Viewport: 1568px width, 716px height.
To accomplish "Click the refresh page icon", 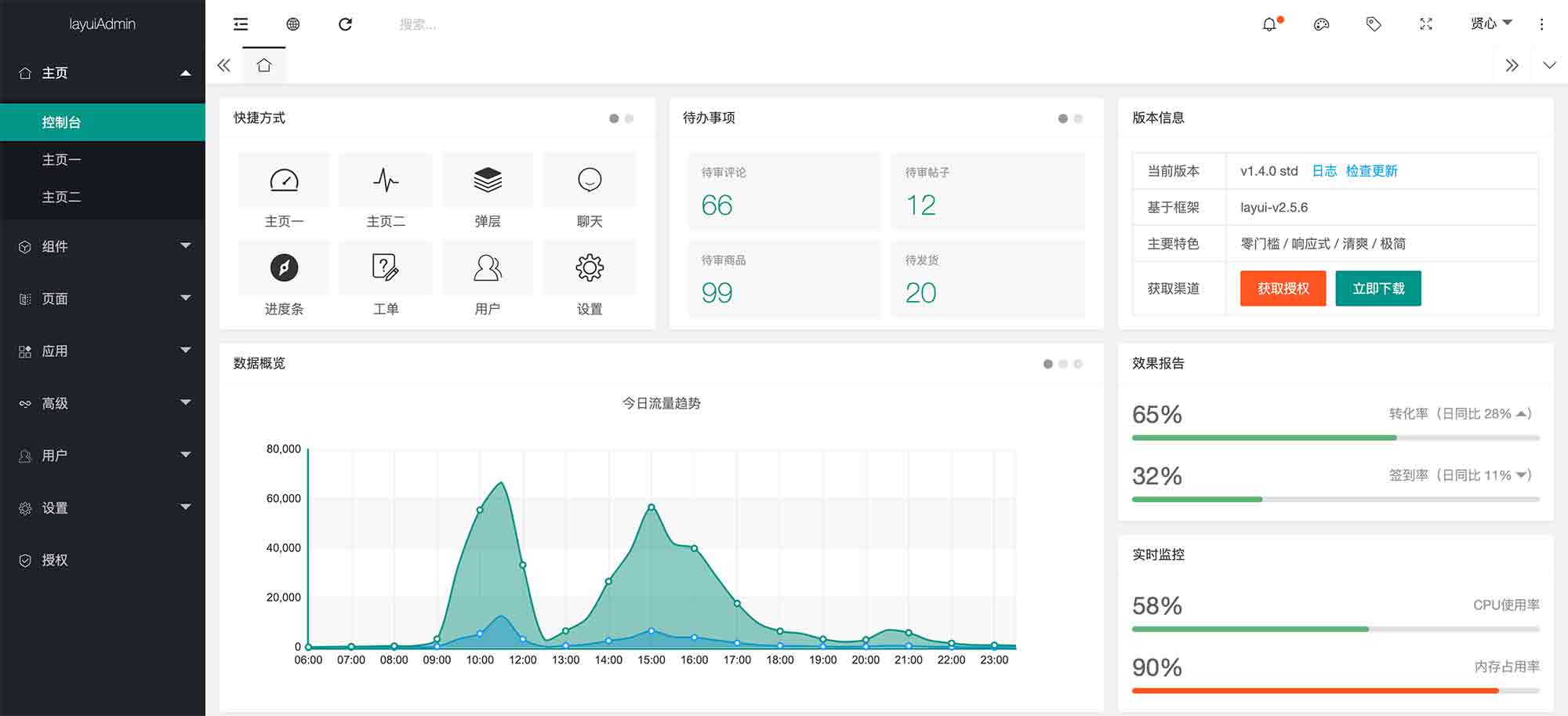I will [345, 24].
